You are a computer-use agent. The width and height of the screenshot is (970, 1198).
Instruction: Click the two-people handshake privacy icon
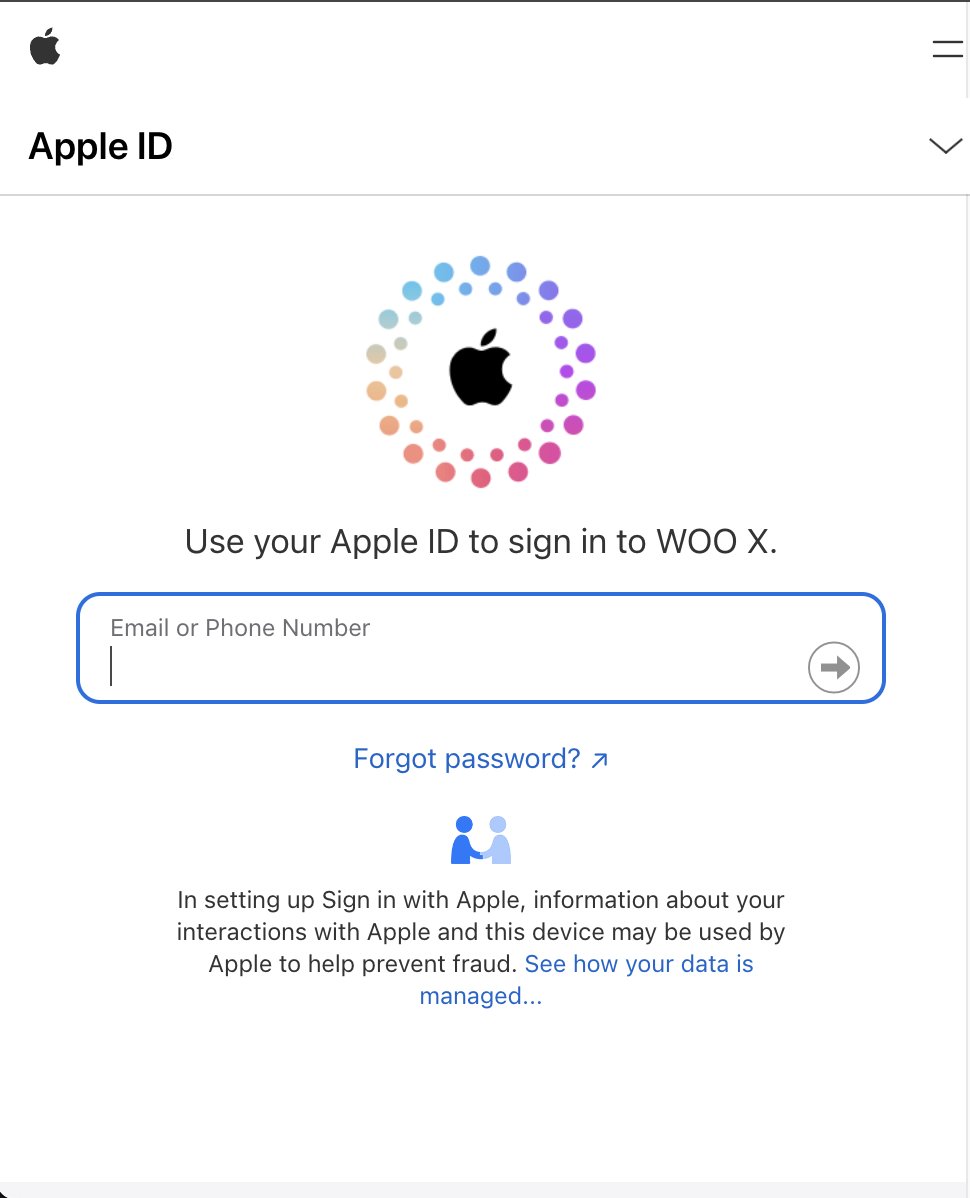coord(480,840)
